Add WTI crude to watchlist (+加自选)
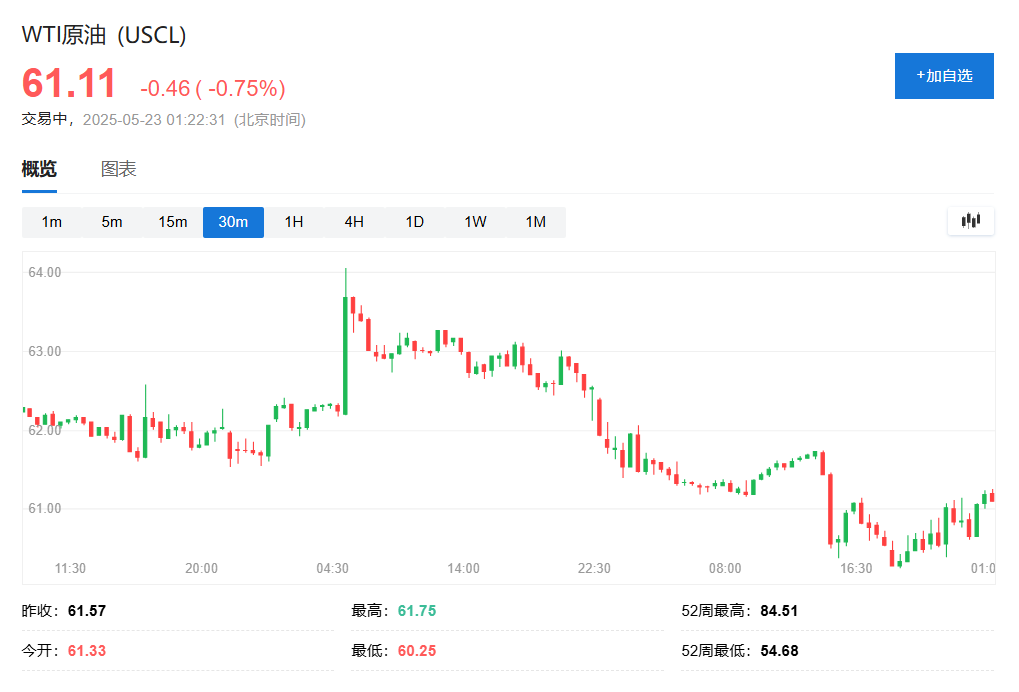The width and height of the screenshot is (1019, 692). pyautogui.click(x=944, y=76)
